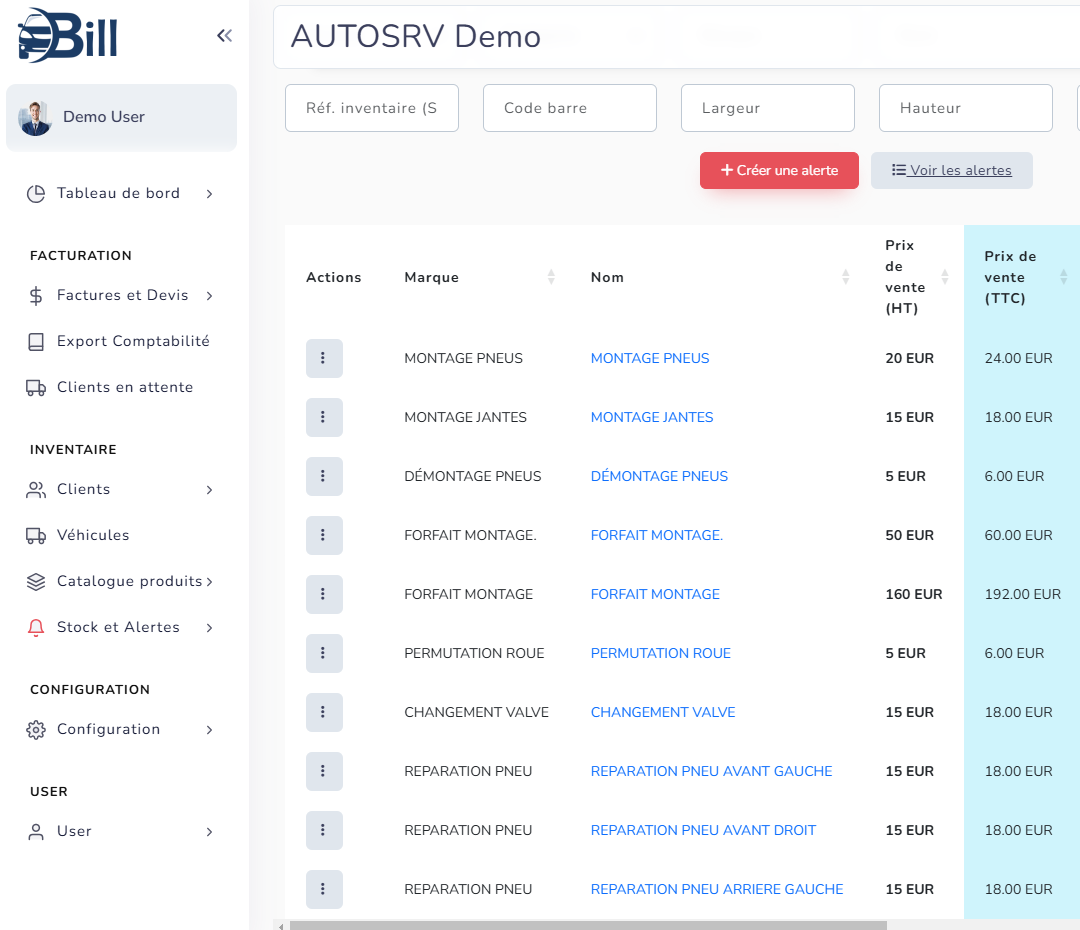Expand Clients submenu chevron

pyautogui.click(x=209, y=490)
